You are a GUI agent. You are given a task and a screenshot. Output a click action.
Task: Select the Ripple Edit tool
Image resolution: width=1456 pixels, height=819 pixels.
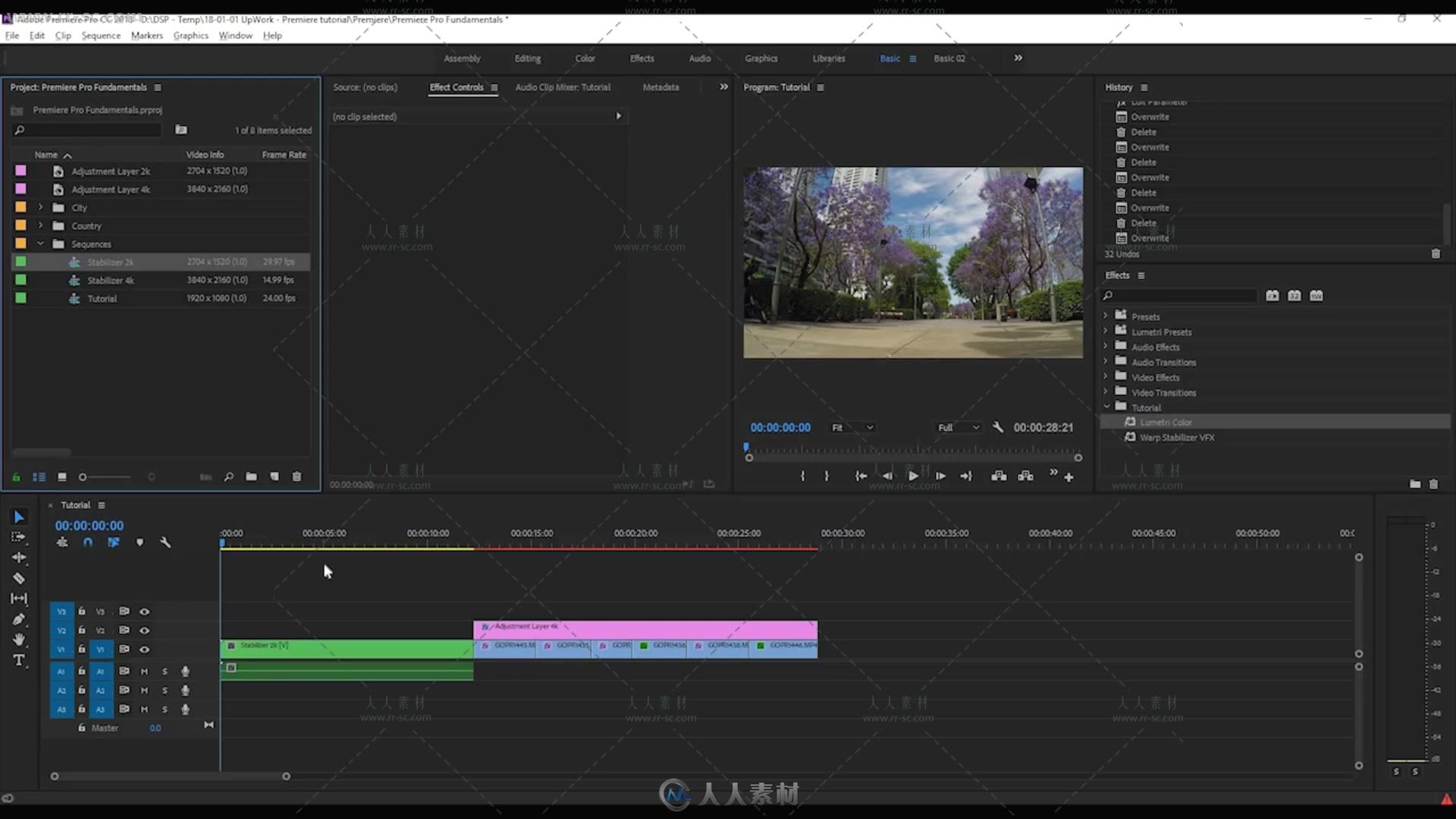[x=19, y=557]
